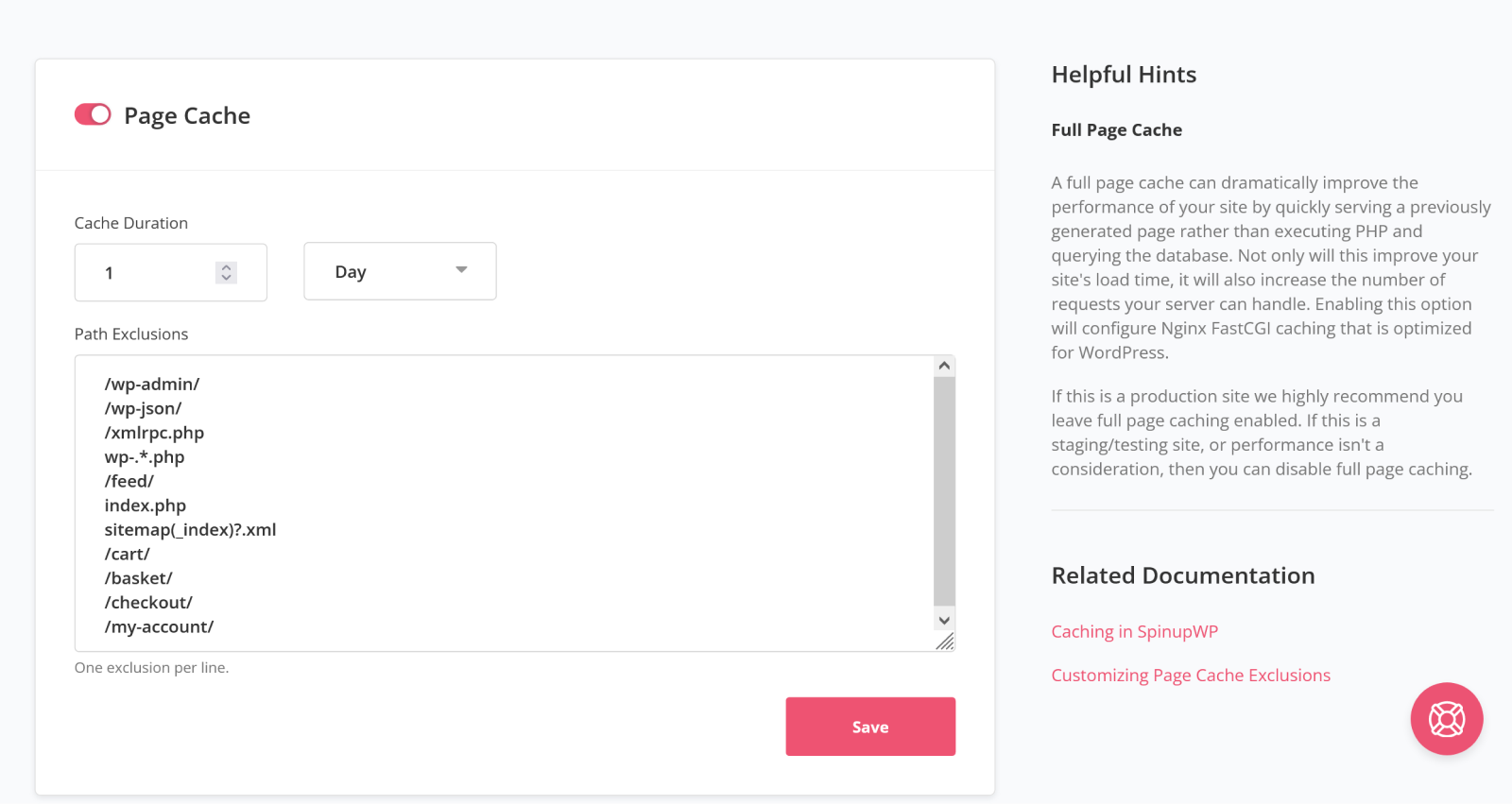Image resolution: width=1512 pixels, height=805 pixels.
Task: Click the index.php exclusion line
Action: coord(145,505)
